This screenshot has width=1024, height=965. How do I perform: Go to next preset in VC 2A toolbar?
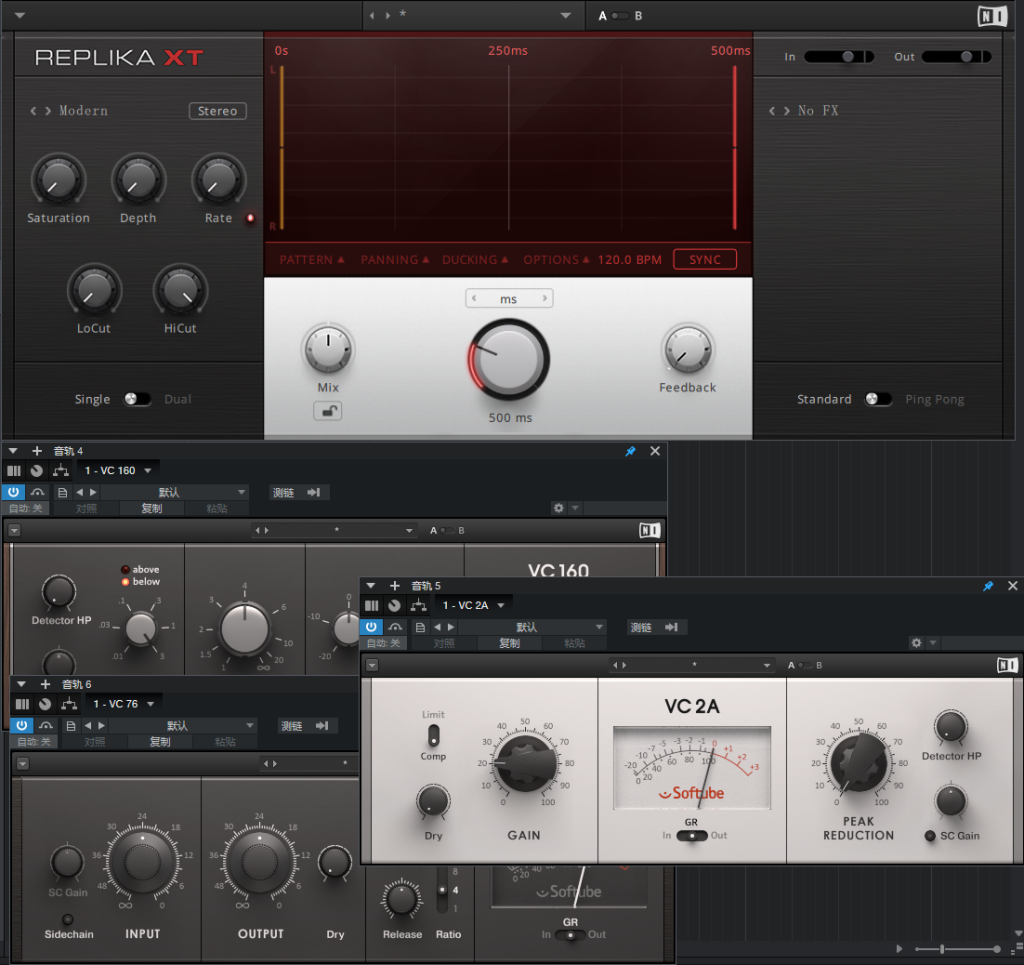tap(451, 627)
